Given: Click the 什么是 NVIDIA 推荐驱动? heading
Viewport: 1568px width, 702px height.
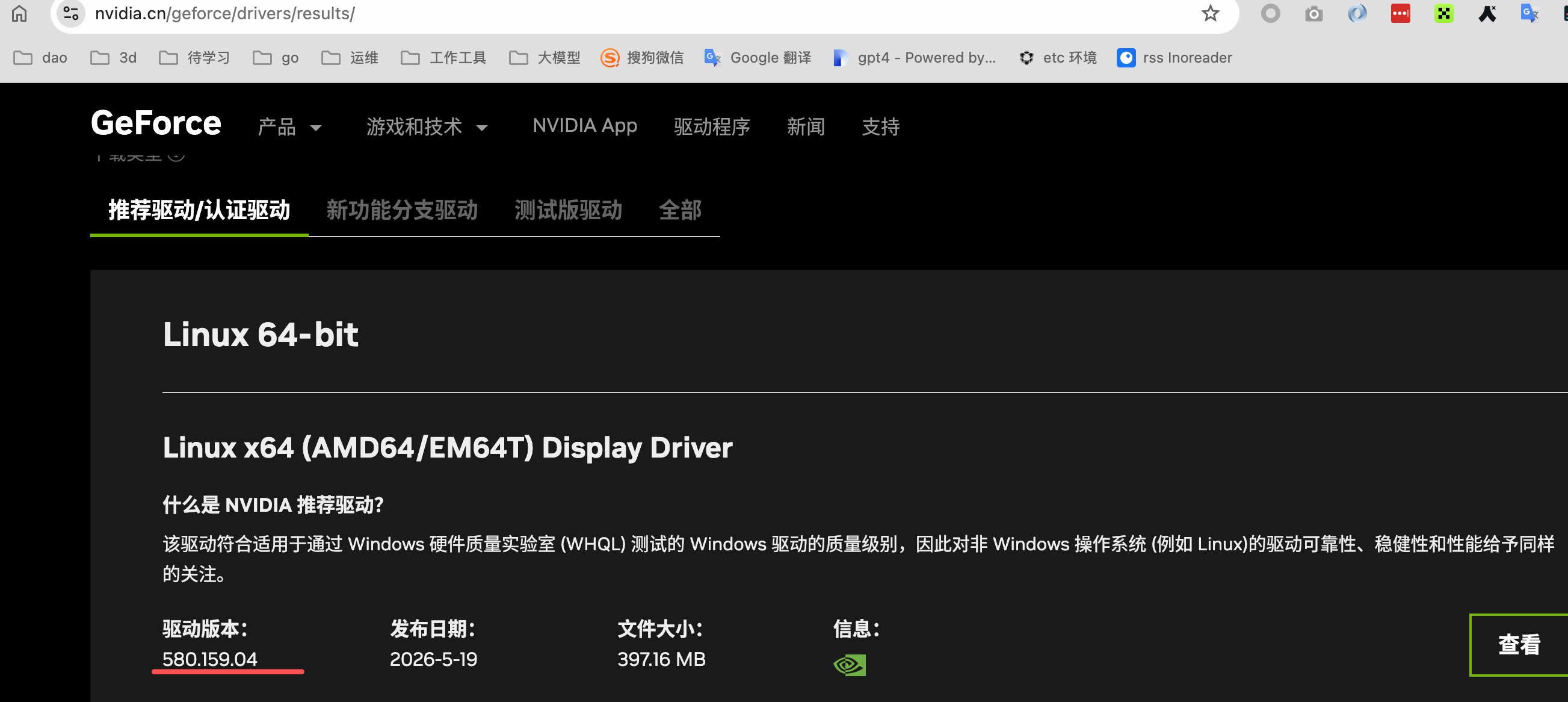Looking at the screenshot, I should coord(273,505).
